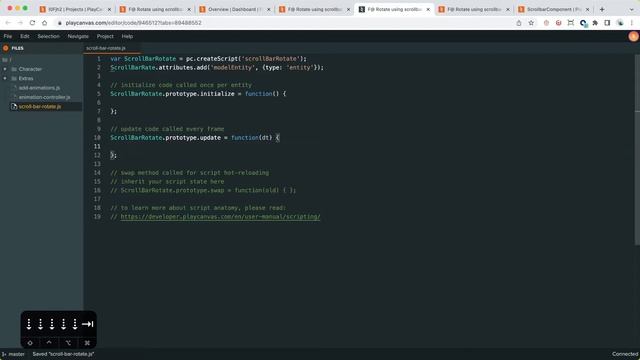Bookmark this page with the star icon

pos(531,23)
